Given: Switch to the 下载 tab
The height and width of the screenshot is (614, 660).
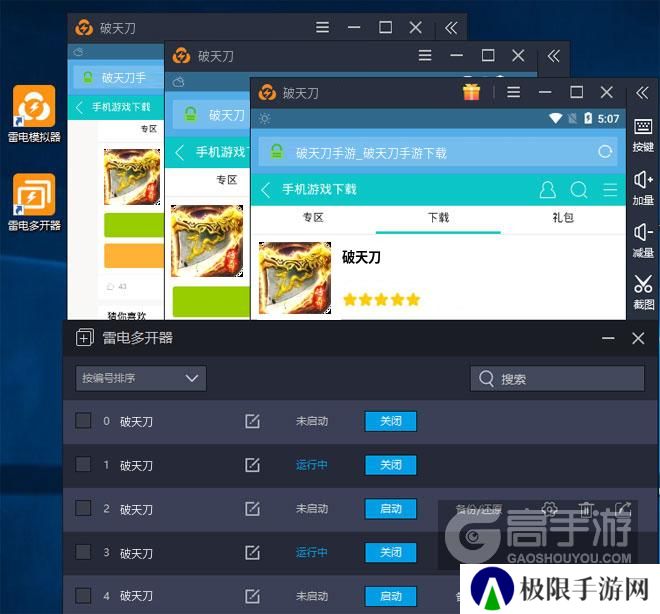Looking at the screenshot, I should 438,218.
